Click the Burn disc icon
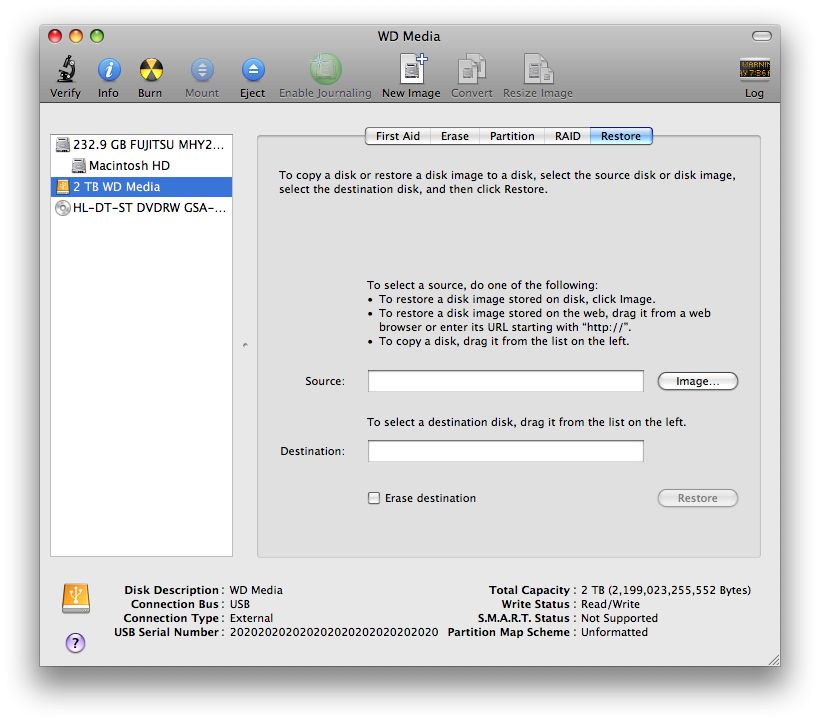 [151, 70]
